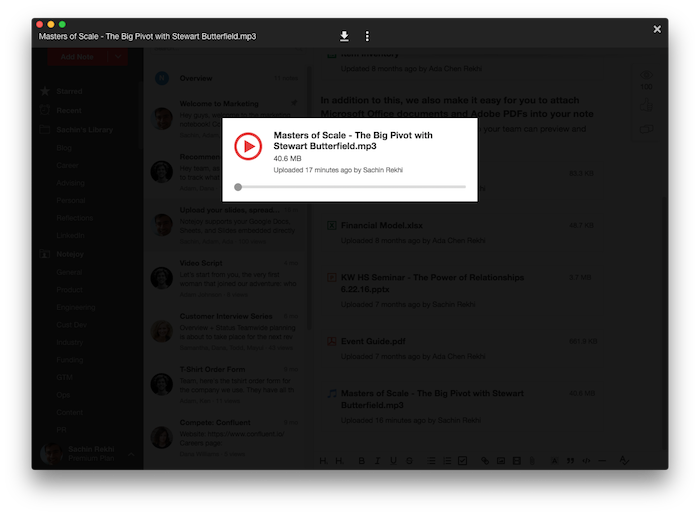Click the text highlight color icon
The height and width of the screenshot is (515, 700).
click(x=554, y=461)
